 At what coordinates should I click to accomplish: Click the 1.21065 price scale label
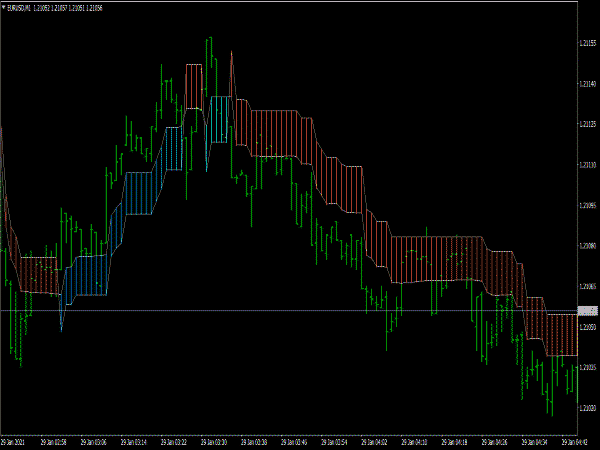click(x=588, y=286)
